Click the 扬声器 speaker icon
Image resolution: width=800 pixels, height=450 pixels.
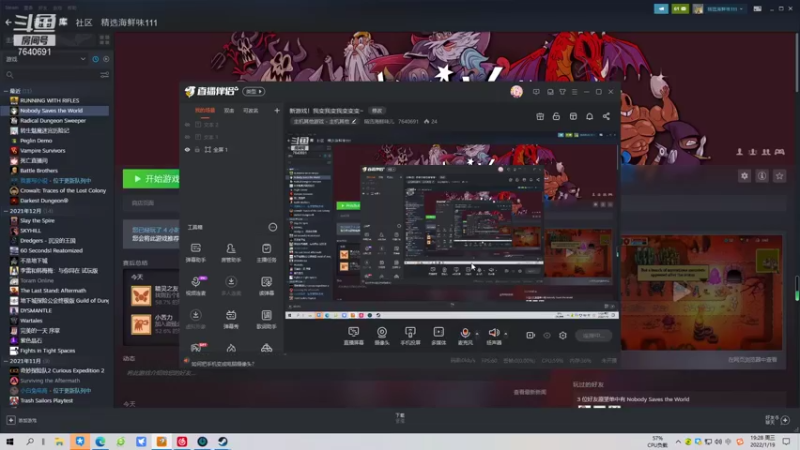494,333
